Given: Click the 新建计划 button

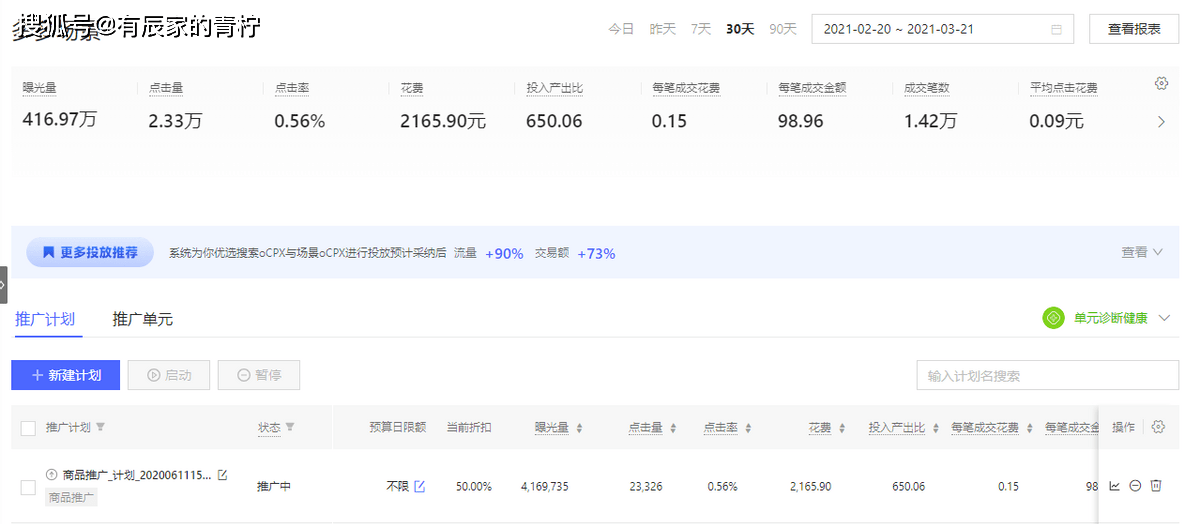Looking at the screenshot, I should click(66, 375).
